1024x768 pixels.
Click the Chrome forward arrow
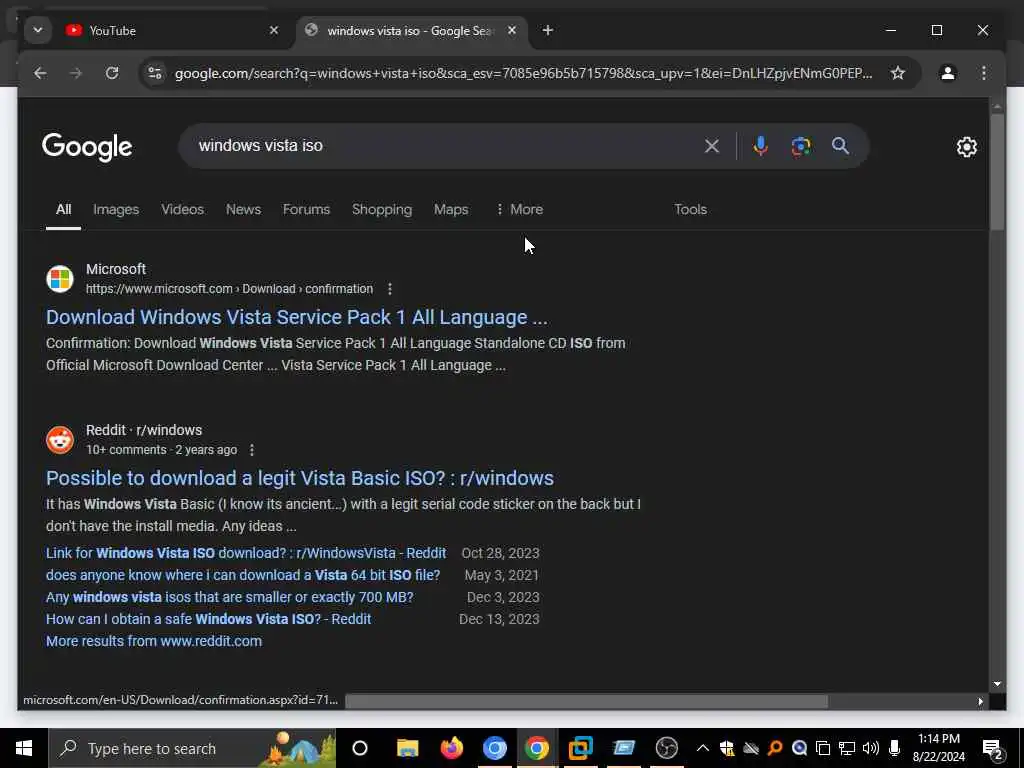pyautogui.click(x=76, y=73)
